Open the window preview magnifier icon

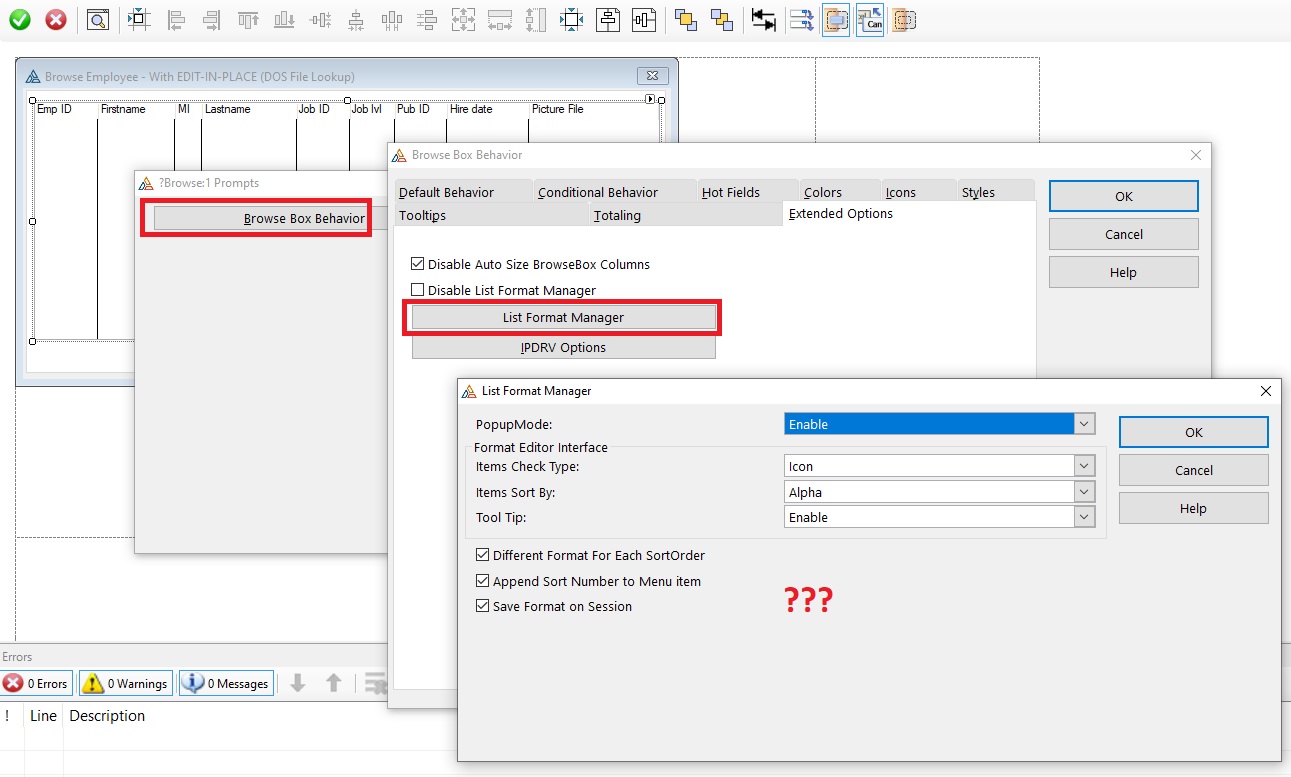[x=97, y=19]
